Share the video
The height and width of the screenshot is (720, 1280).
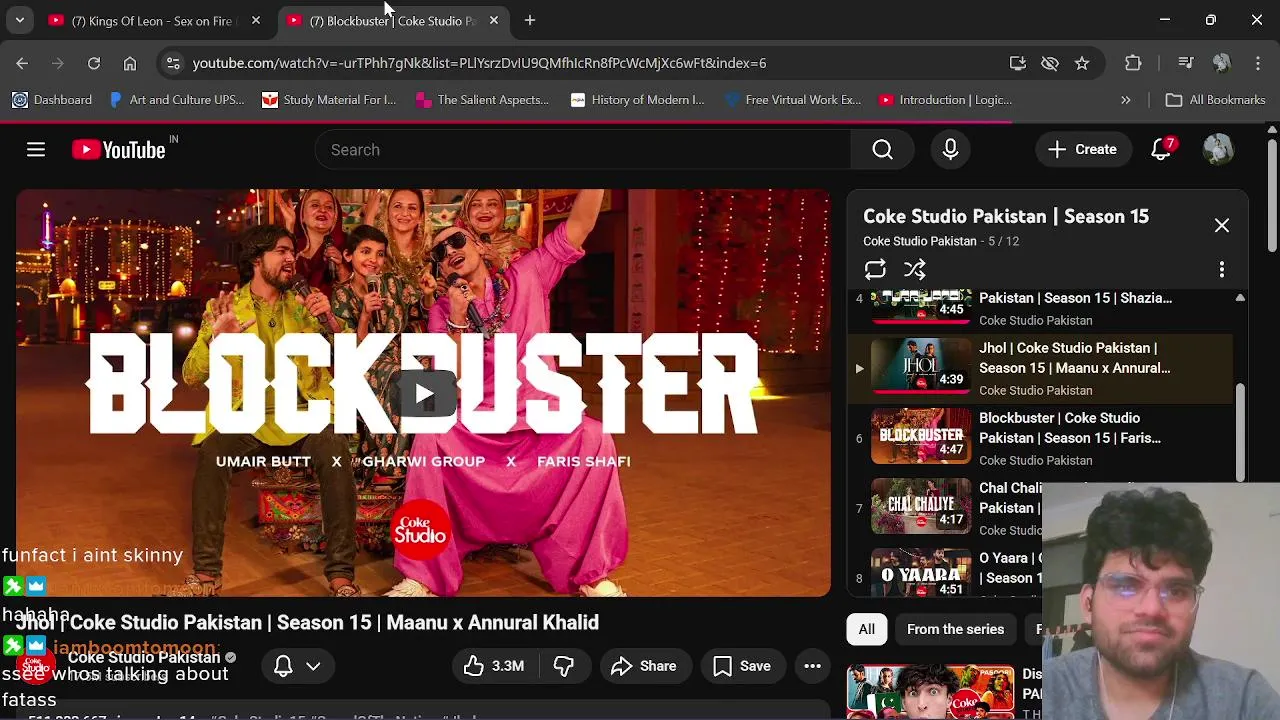coord(645,666)
